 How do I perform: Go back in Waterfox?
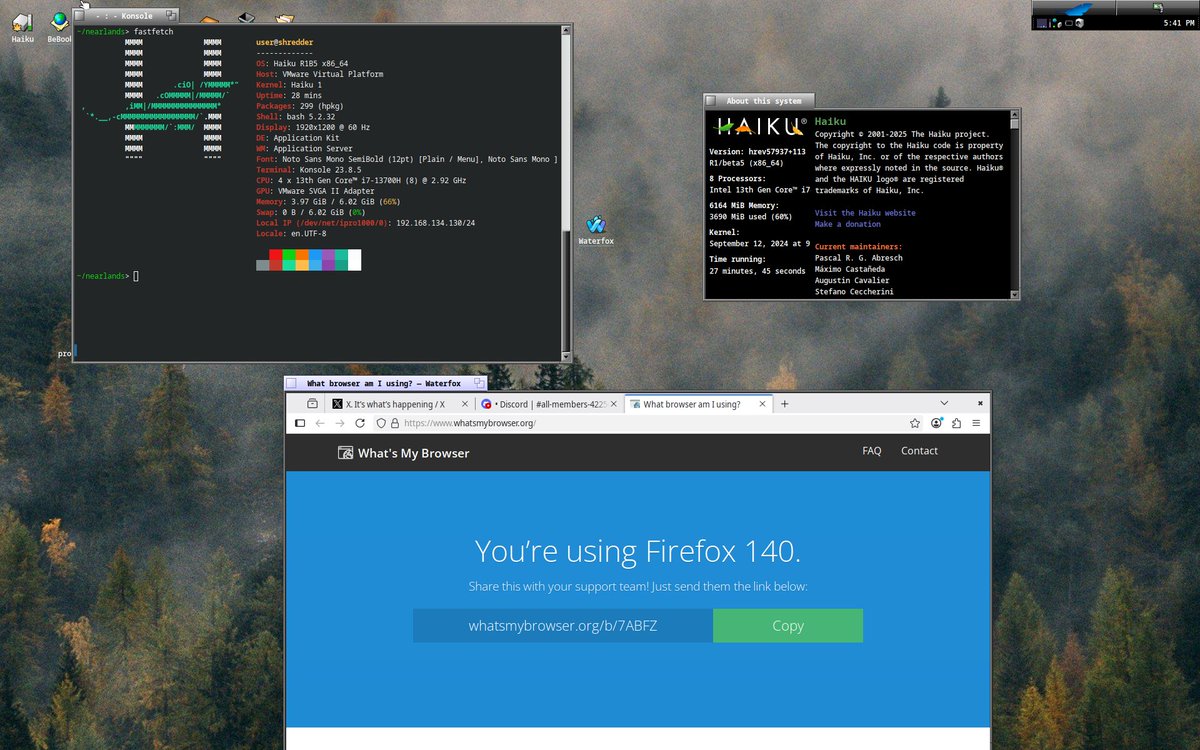click(x=319, y=423)
